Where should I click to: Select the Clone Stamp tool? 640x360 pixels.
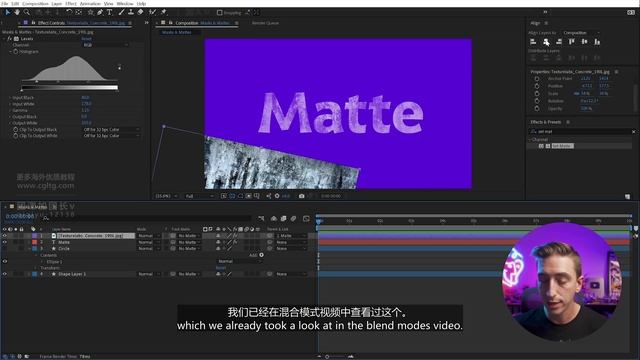pos(131,13)
